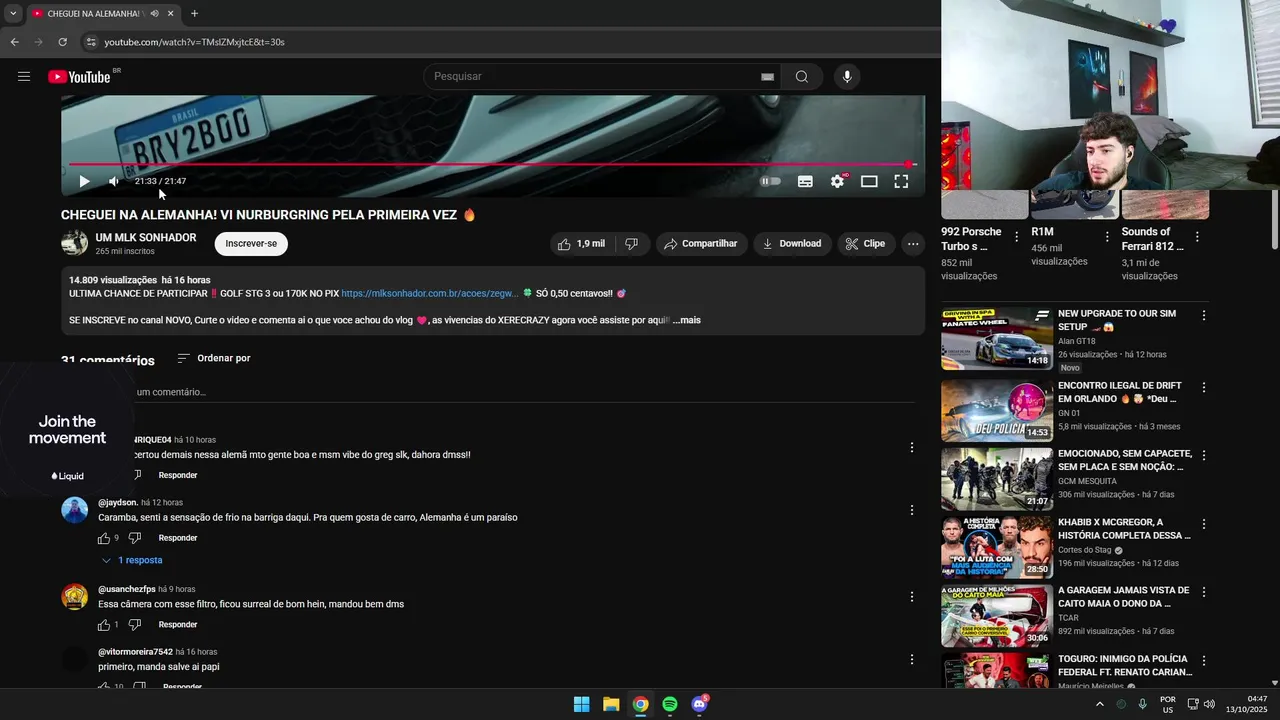Open more actions menu under the video

912,244
